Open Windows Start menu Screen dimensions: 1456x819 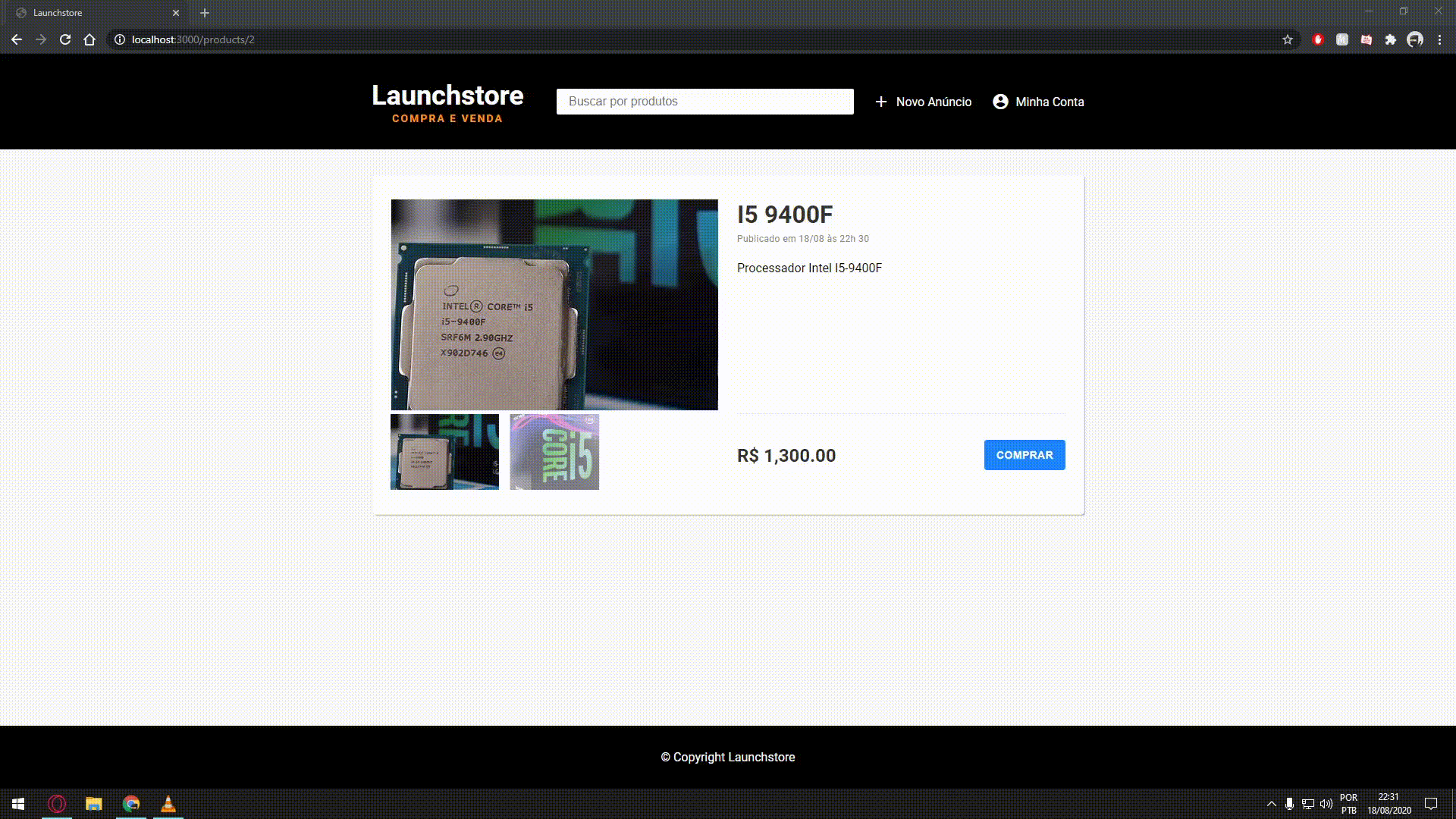(x=18, y=804)
